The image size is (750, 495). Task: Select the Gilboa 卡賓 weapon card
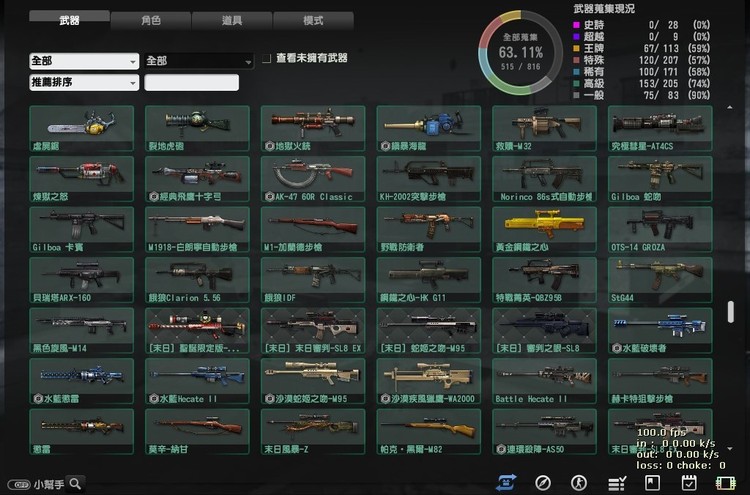tap(82, 230)
